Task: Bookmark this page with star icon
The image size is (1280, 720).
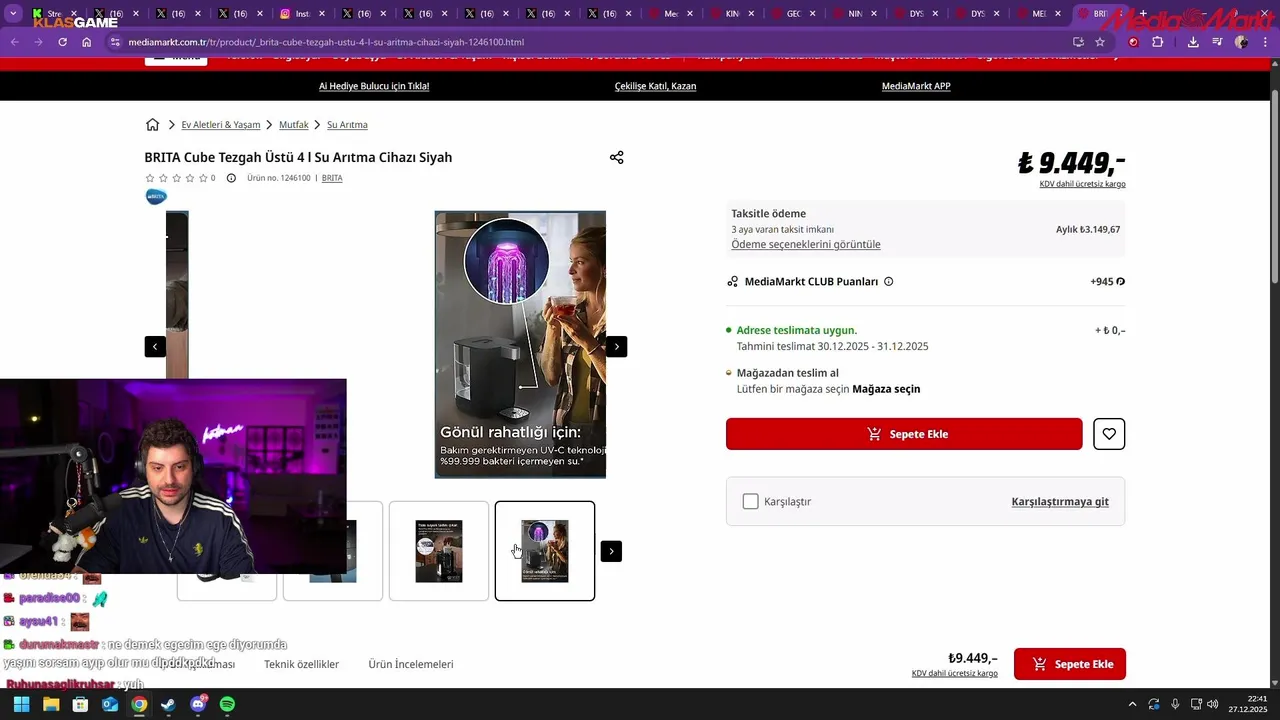Action: tap(1100, 42)
